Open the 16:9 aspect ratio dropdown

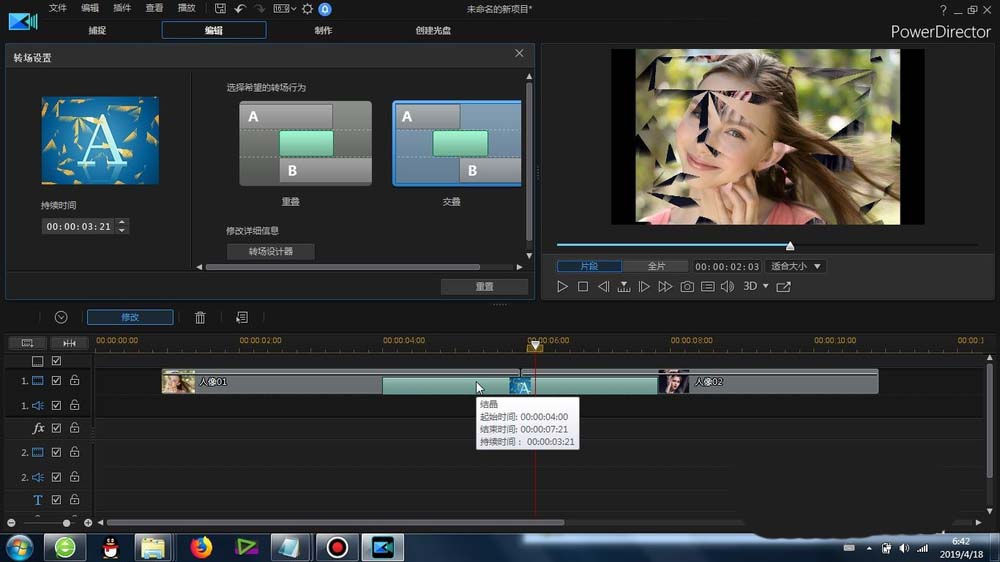coord(284,9)
